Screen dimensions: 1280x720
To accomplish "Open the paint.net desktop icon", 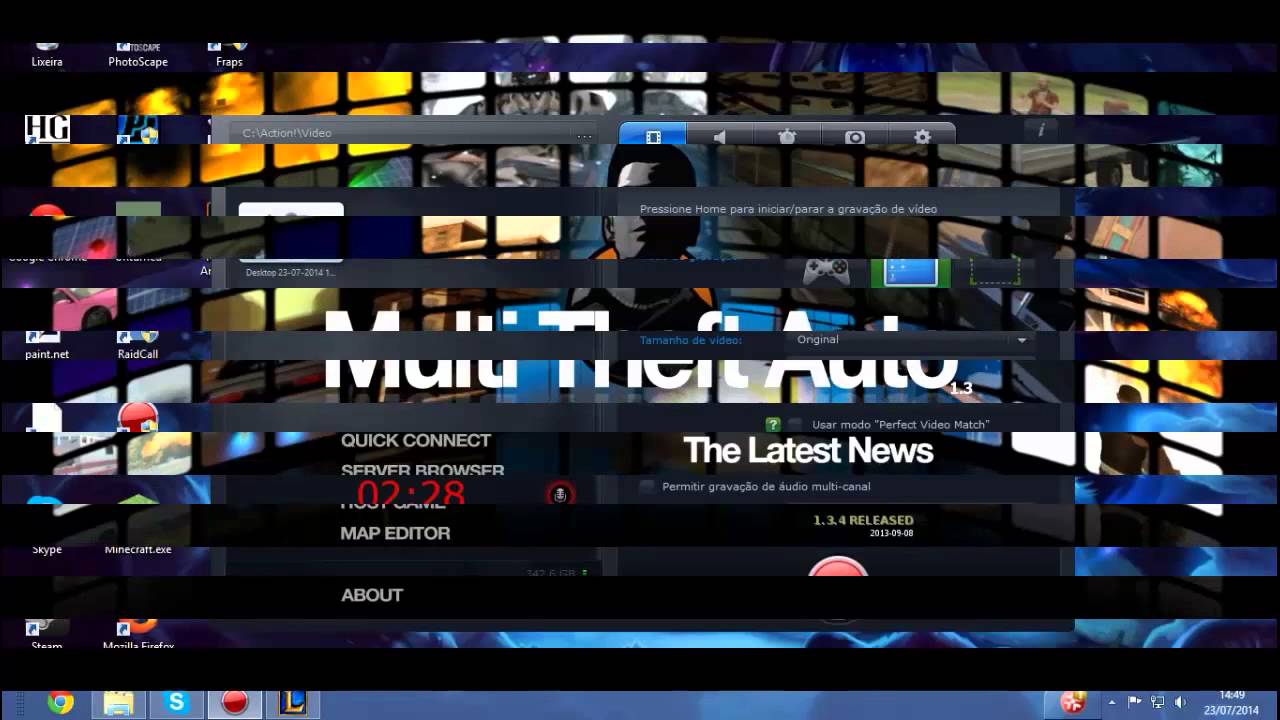I will tap(47, 347).
